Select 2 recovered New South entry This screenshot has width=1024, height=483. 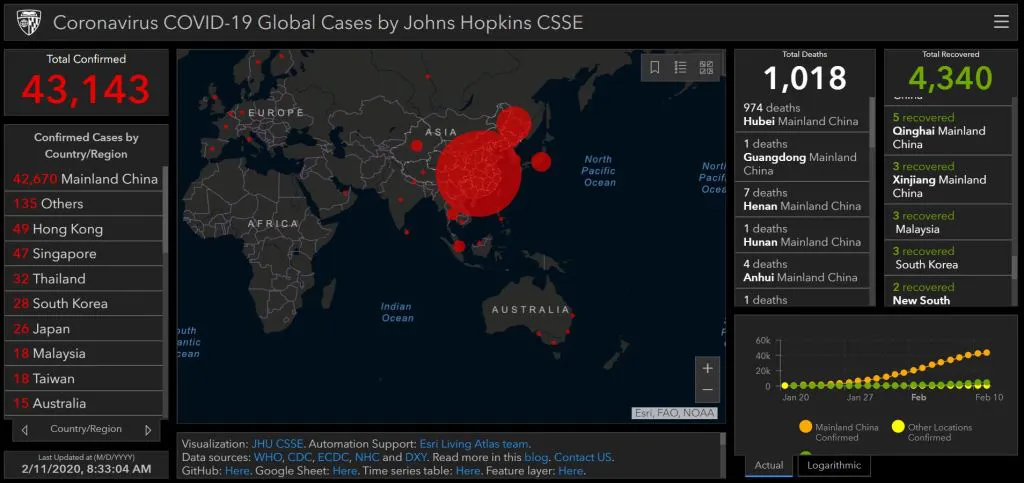(x=948, y=292)
